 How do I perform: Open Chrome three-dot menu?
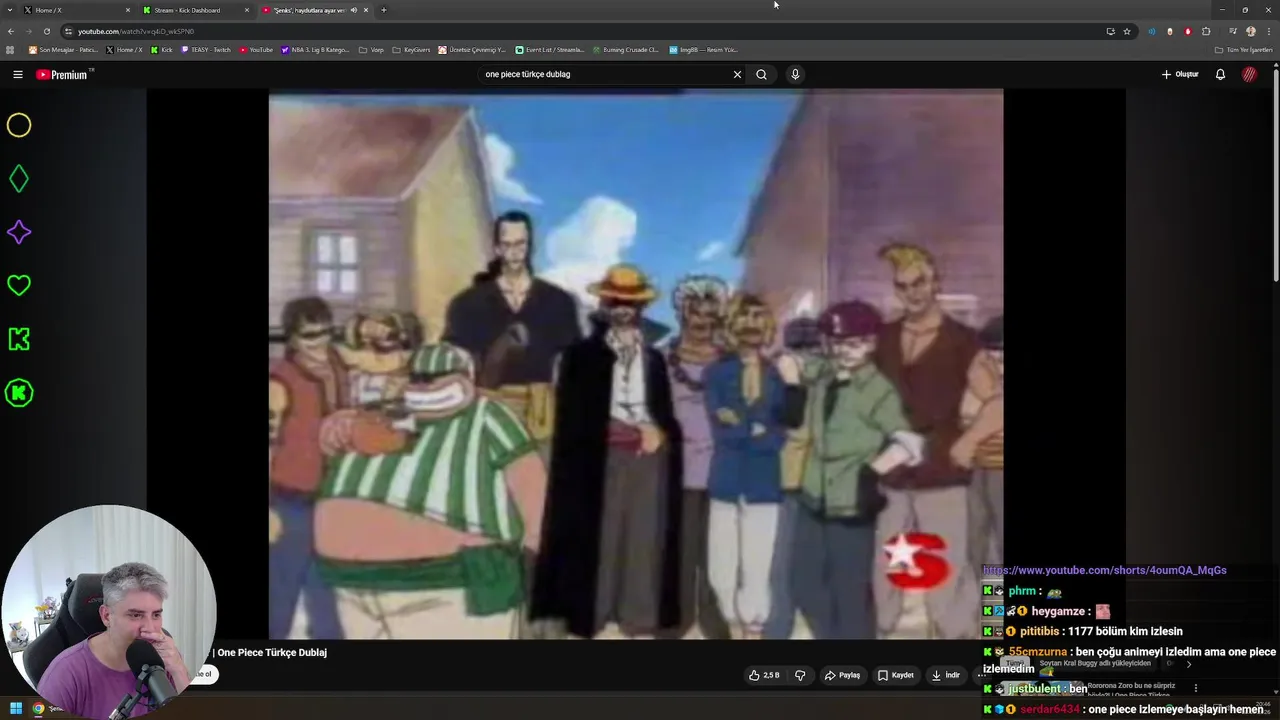point(1268,31)
